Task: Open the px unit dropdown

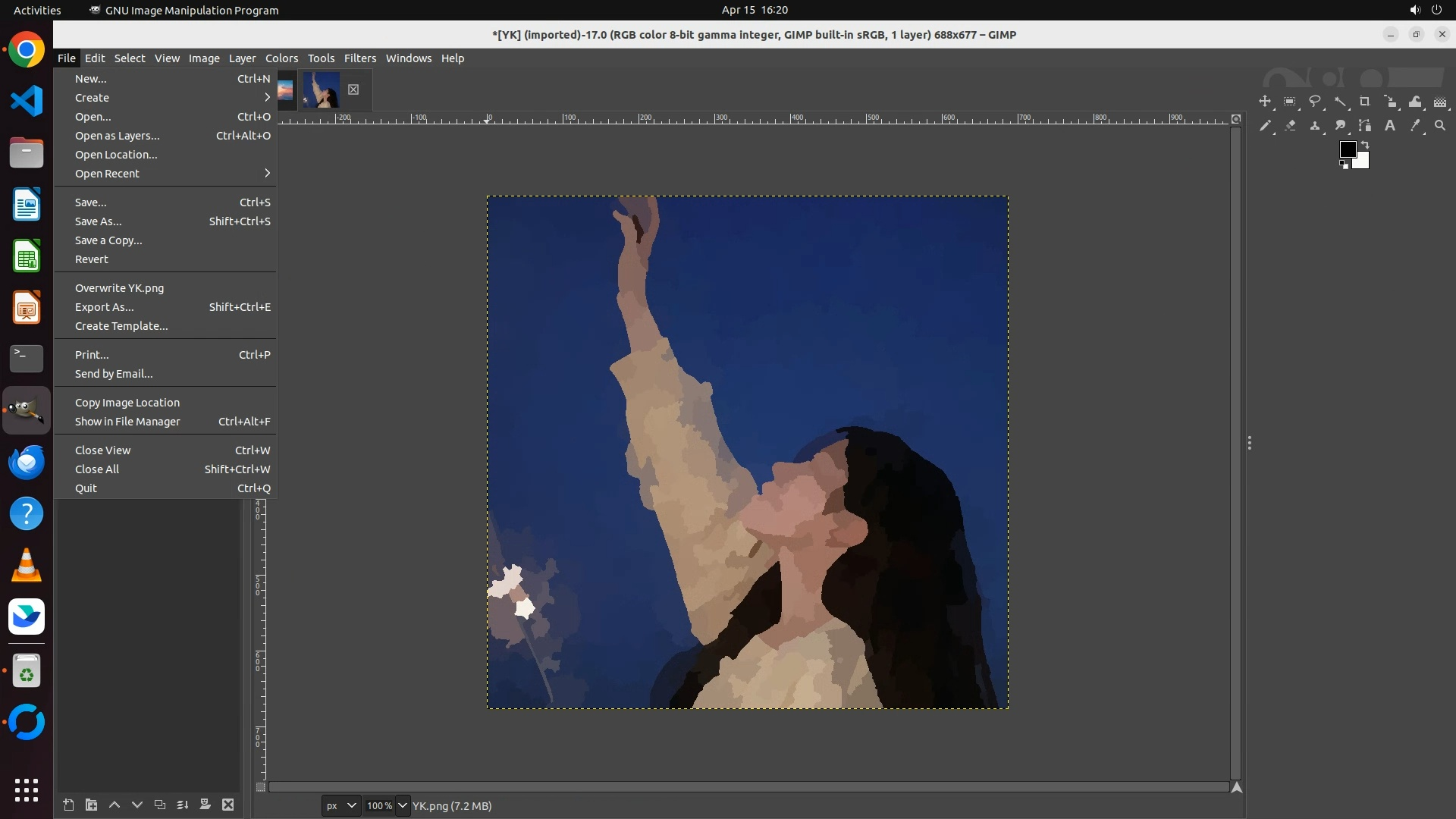Action: pos(340,806)
